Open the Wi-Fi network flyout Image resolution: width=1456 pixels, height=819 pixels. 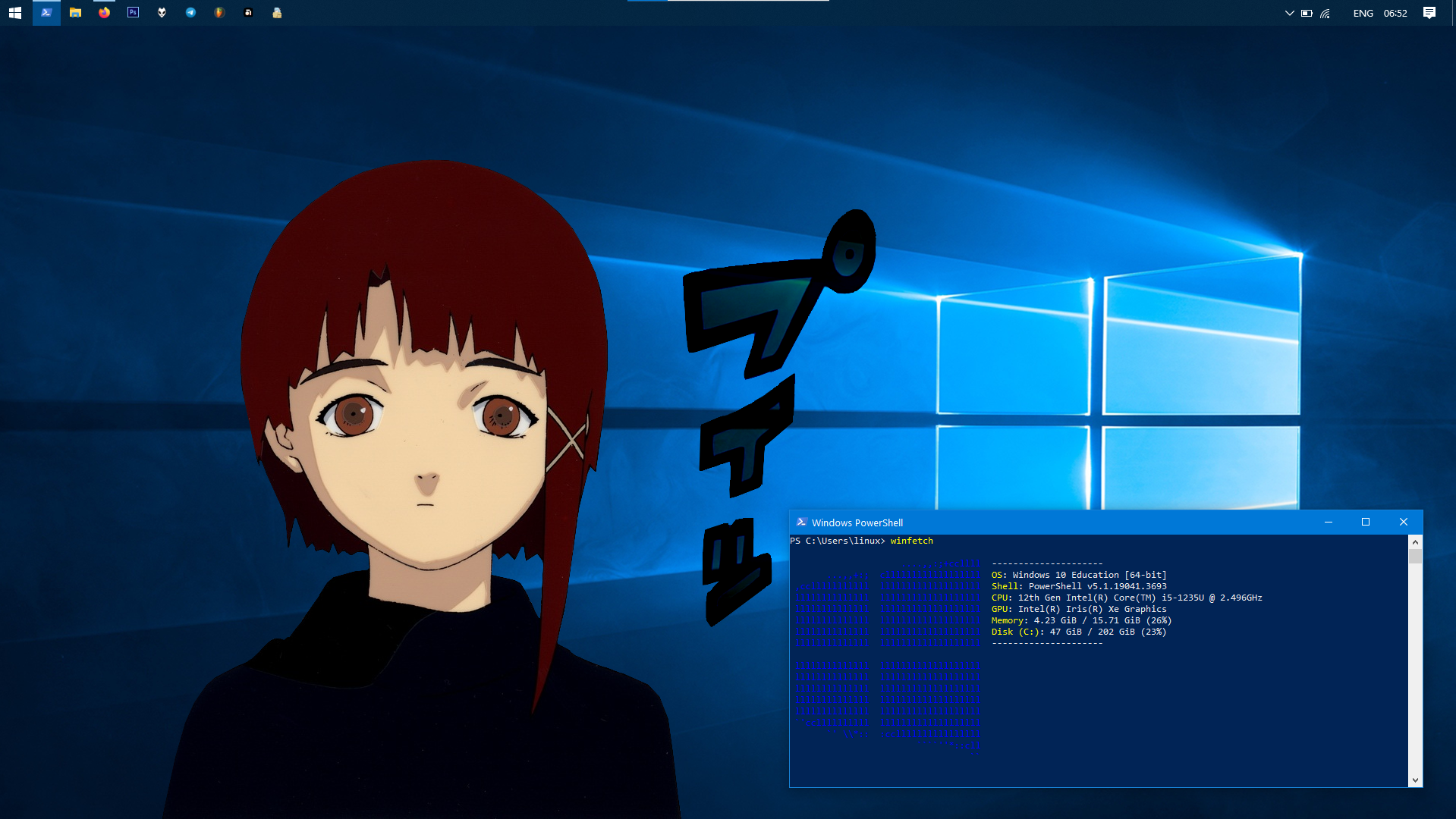pyautogui.click(x=1325, y=13)
